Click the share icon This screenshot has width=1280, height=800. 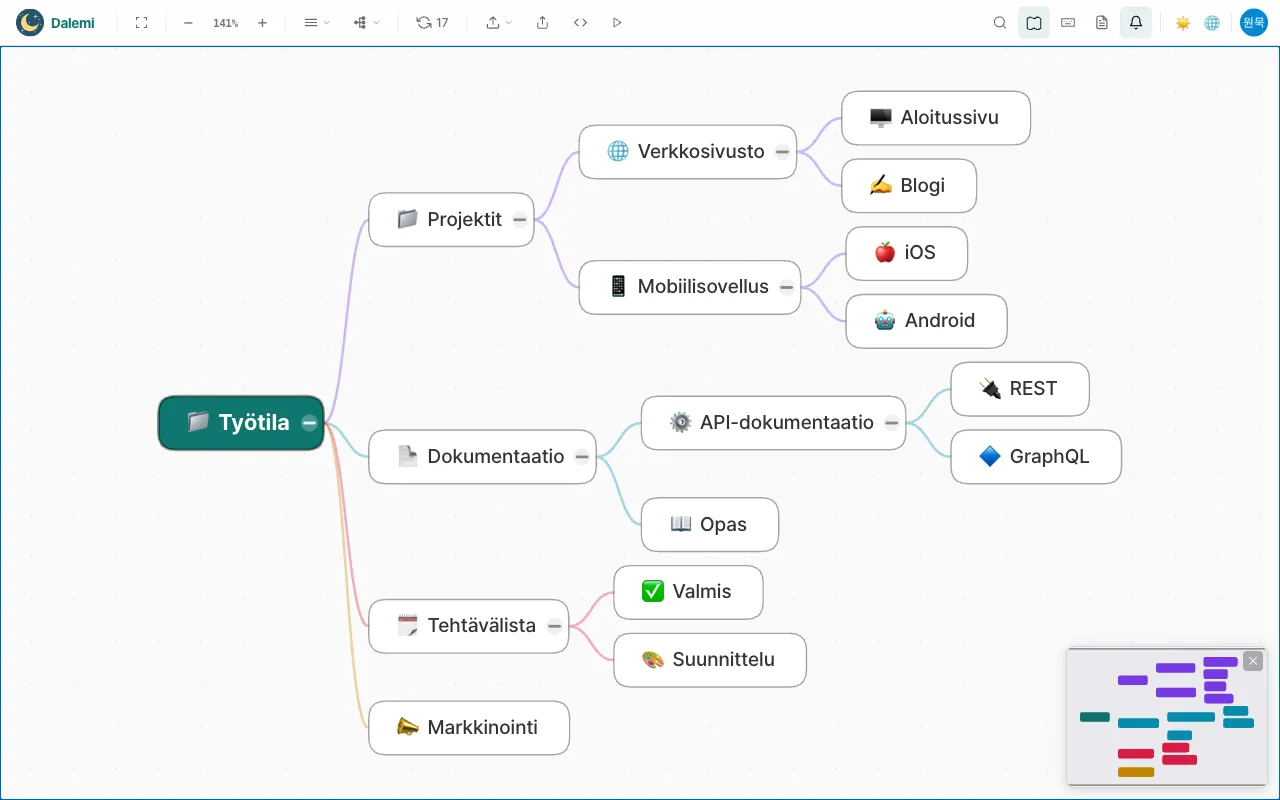pyautogui.click(x=542, y=22)
